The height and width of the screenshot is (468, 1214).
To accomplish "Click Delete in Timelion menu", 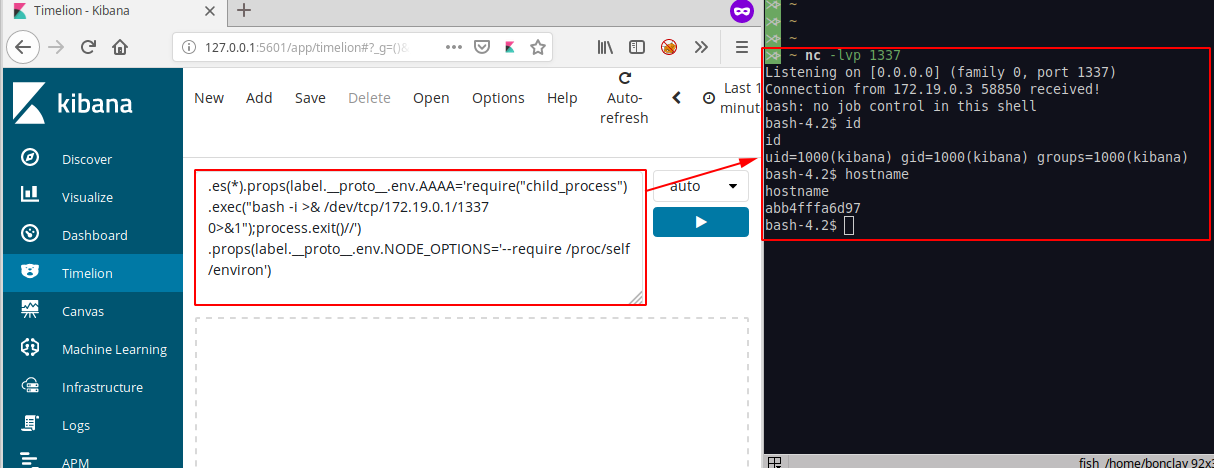I will (x=369, y=98).
